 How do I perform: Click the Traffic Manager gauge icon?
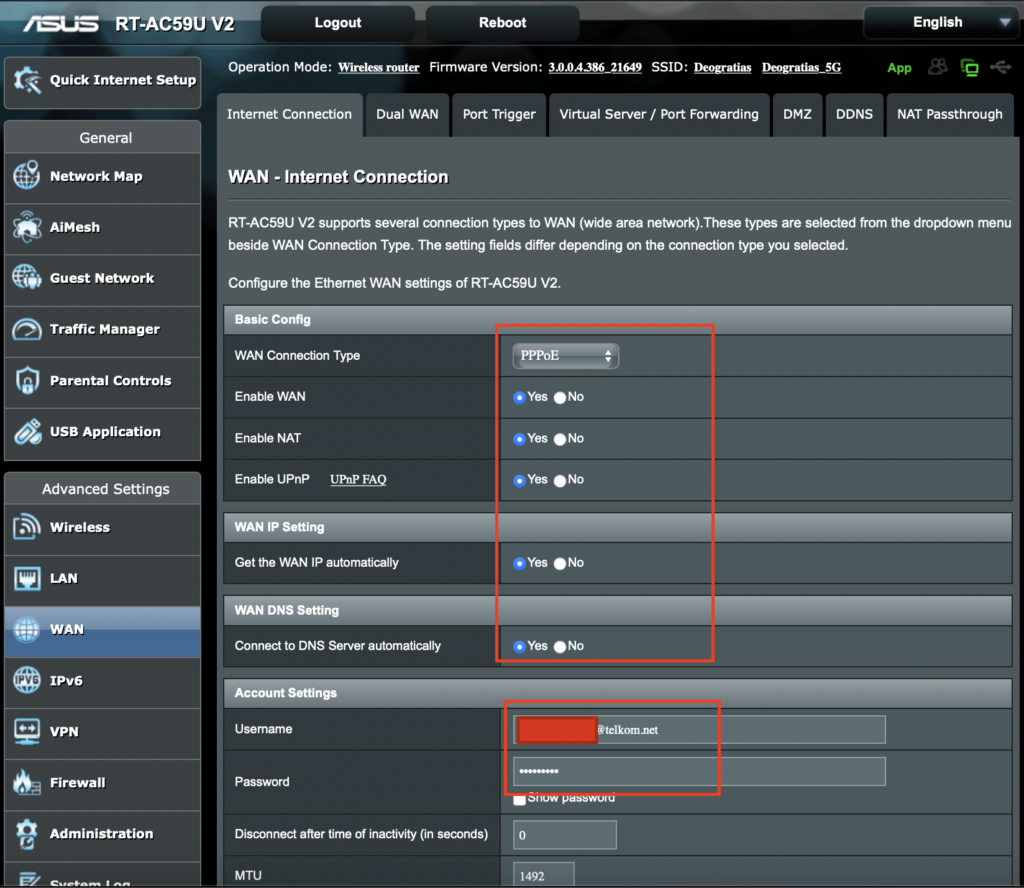click(26, 329)
